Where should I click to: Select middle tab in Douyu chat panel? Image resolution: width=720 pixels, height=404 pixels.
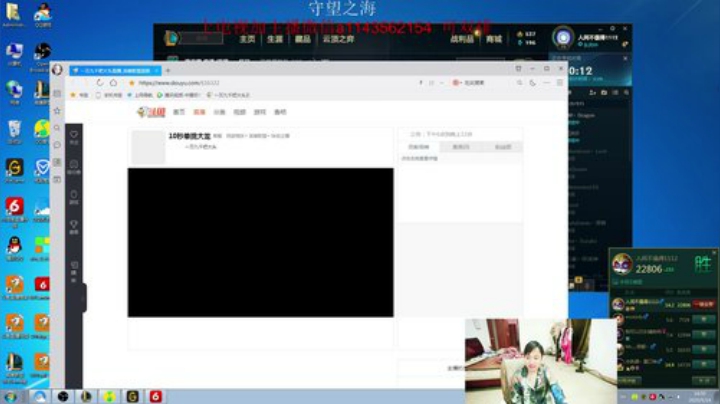tap(461, 147)
